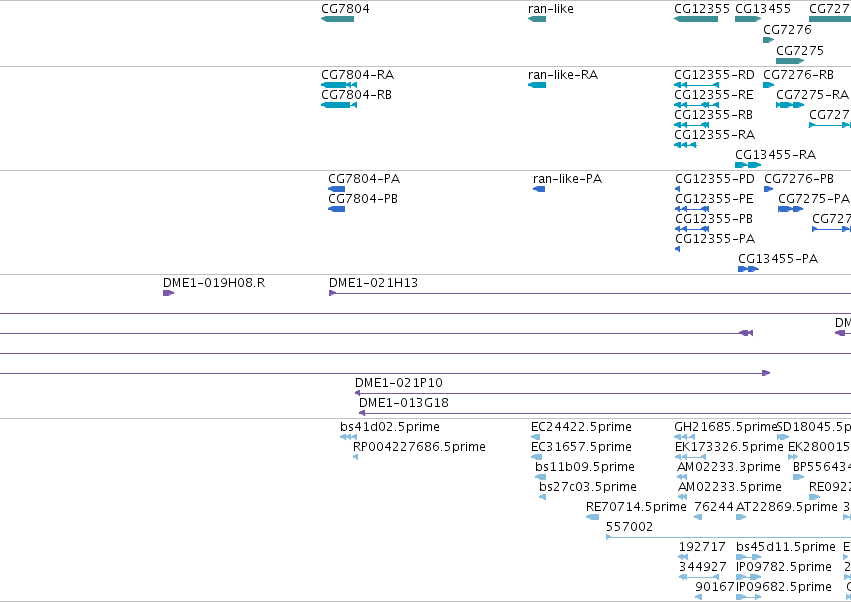Select the ran-like gene label

coord(550,9)
